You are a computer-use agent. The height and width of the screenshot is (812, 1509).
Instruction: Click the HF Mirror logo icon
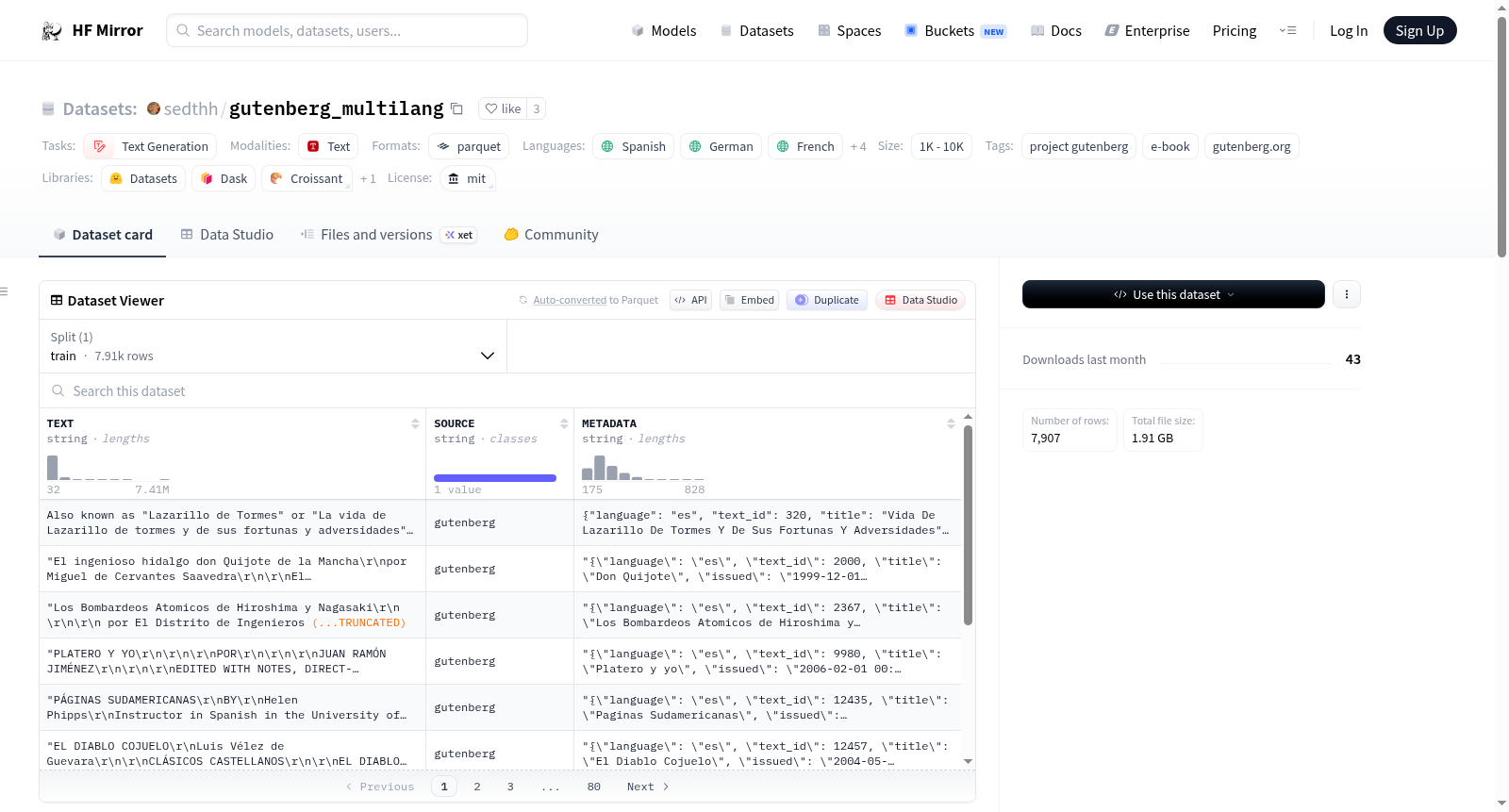(x=52, y=31)
